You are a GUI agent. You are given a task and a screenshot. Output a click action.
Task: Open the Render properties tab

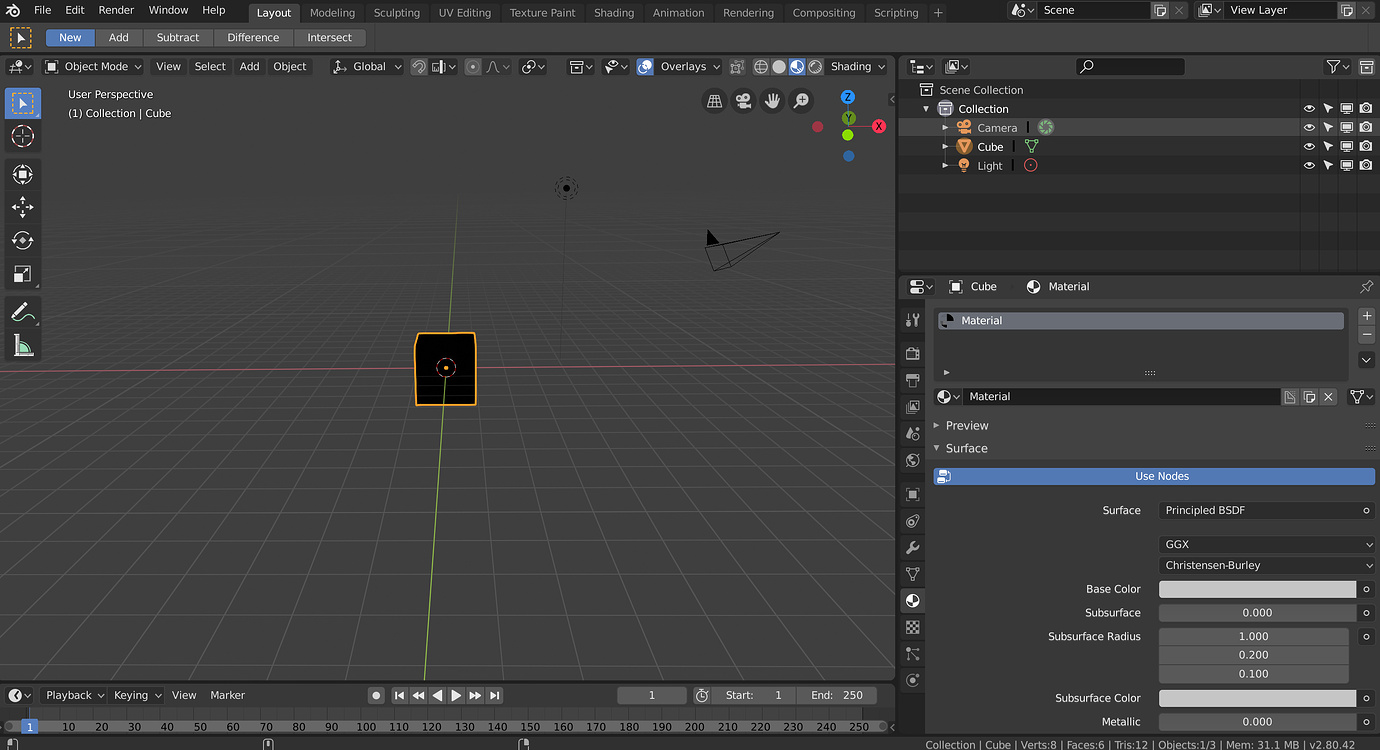click(912, 354)
